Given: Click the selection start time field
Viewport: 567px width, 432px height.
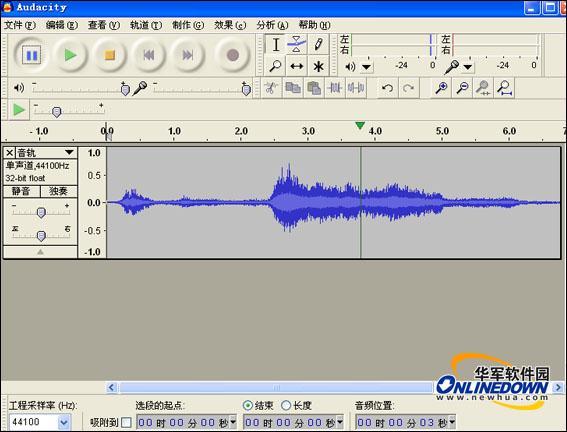Looking at the screenshot, I should point(187,422).
